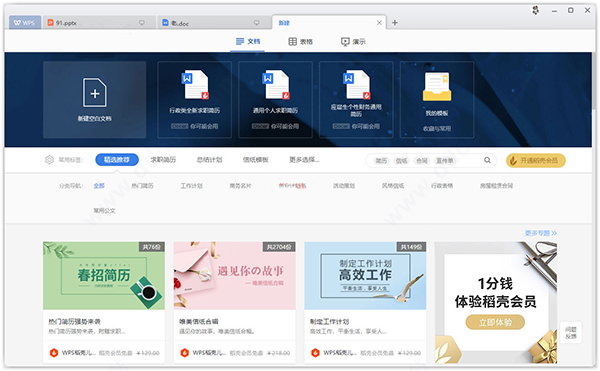Select the 演示 presentation type tab

tap(353, 41)
